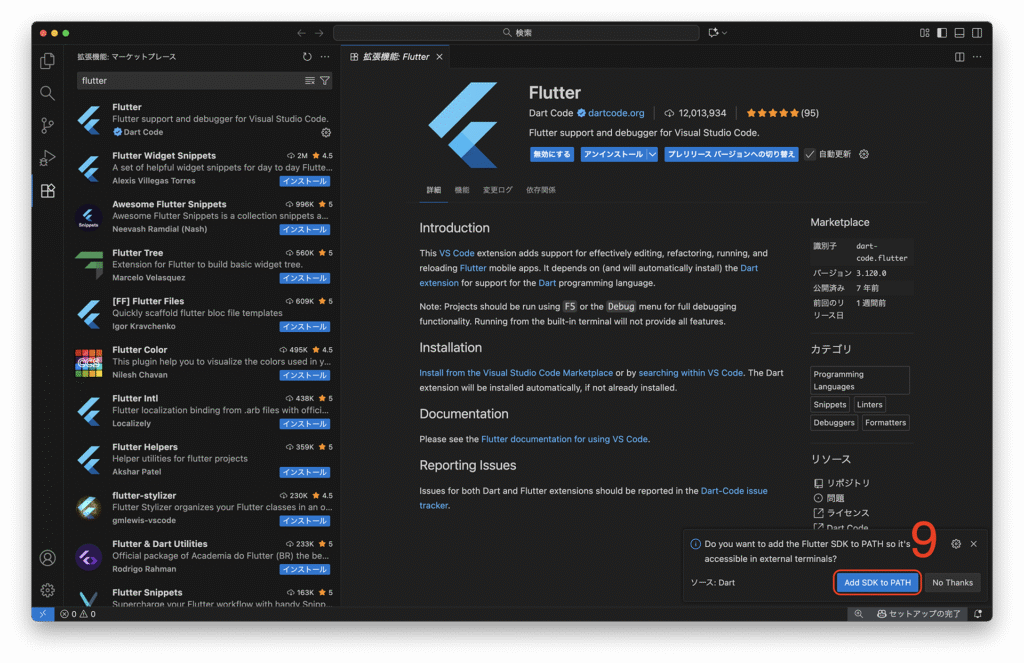Open the Explorer view in activity bar
Viewport: 1024px width, 663px height.
click(47, 61)
